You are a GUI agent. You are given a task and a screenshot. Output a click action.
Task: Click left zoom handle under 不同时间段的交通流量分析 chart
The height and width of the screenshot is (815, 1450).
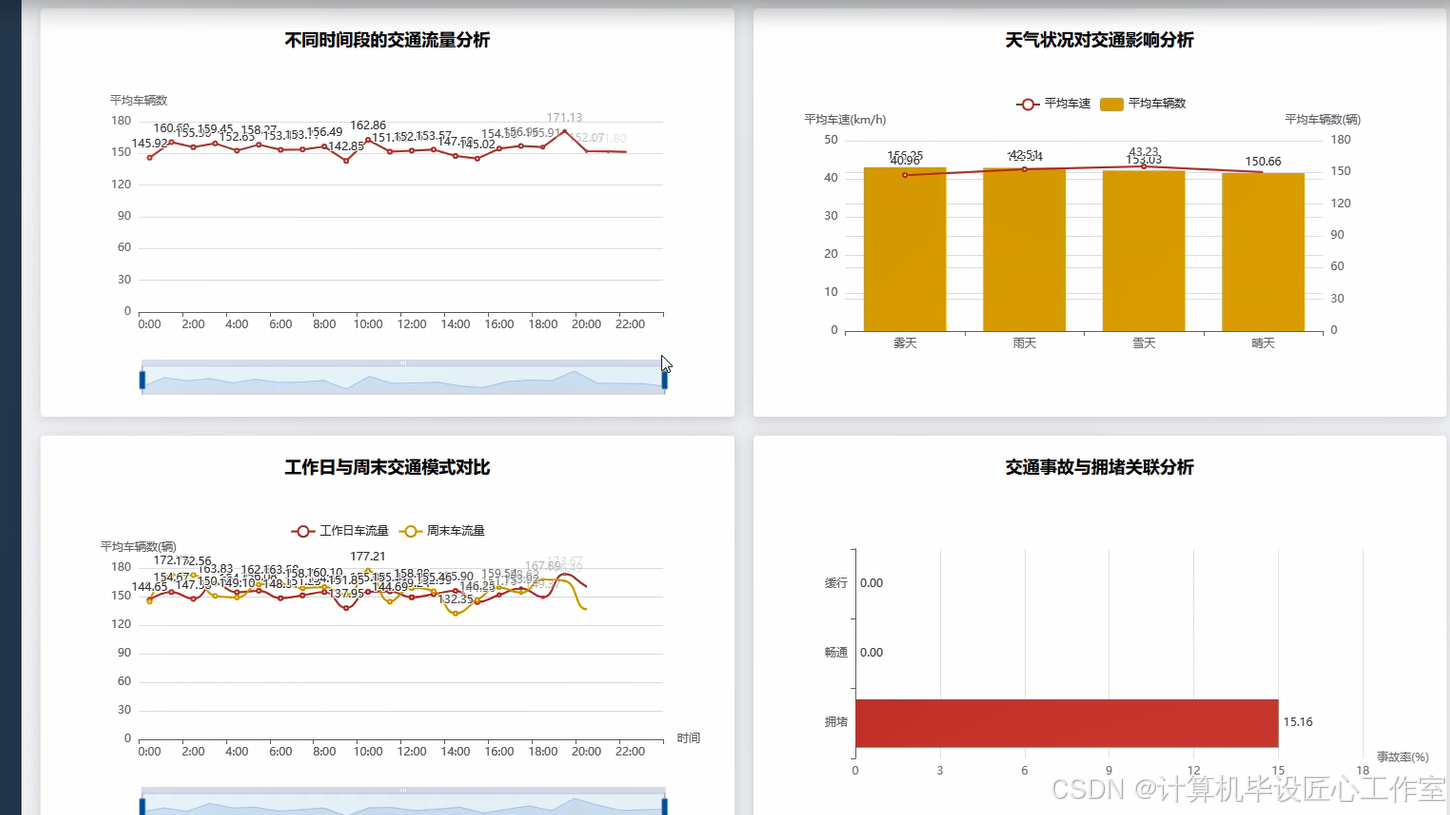[142, 379]
